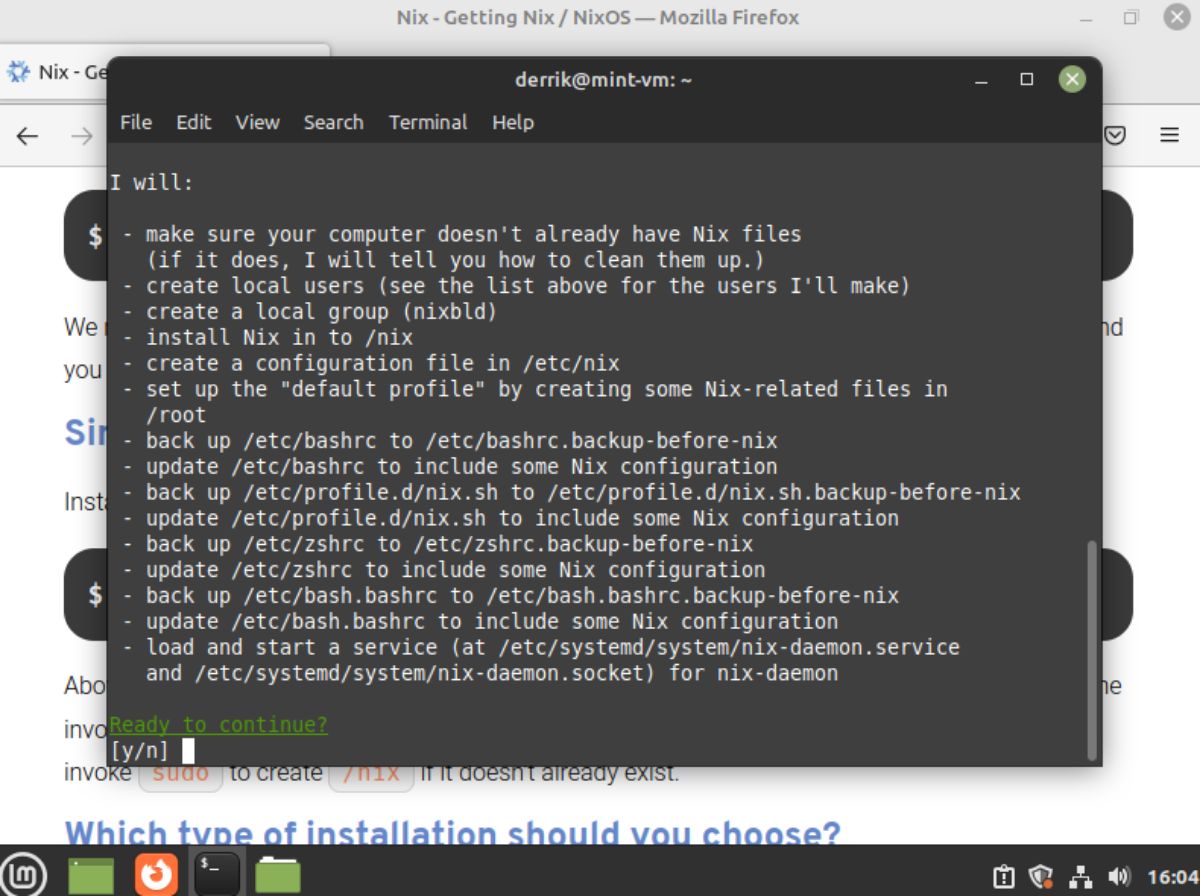
Task: Open the terminal's File menu
Action: click(x=135, y=122)
